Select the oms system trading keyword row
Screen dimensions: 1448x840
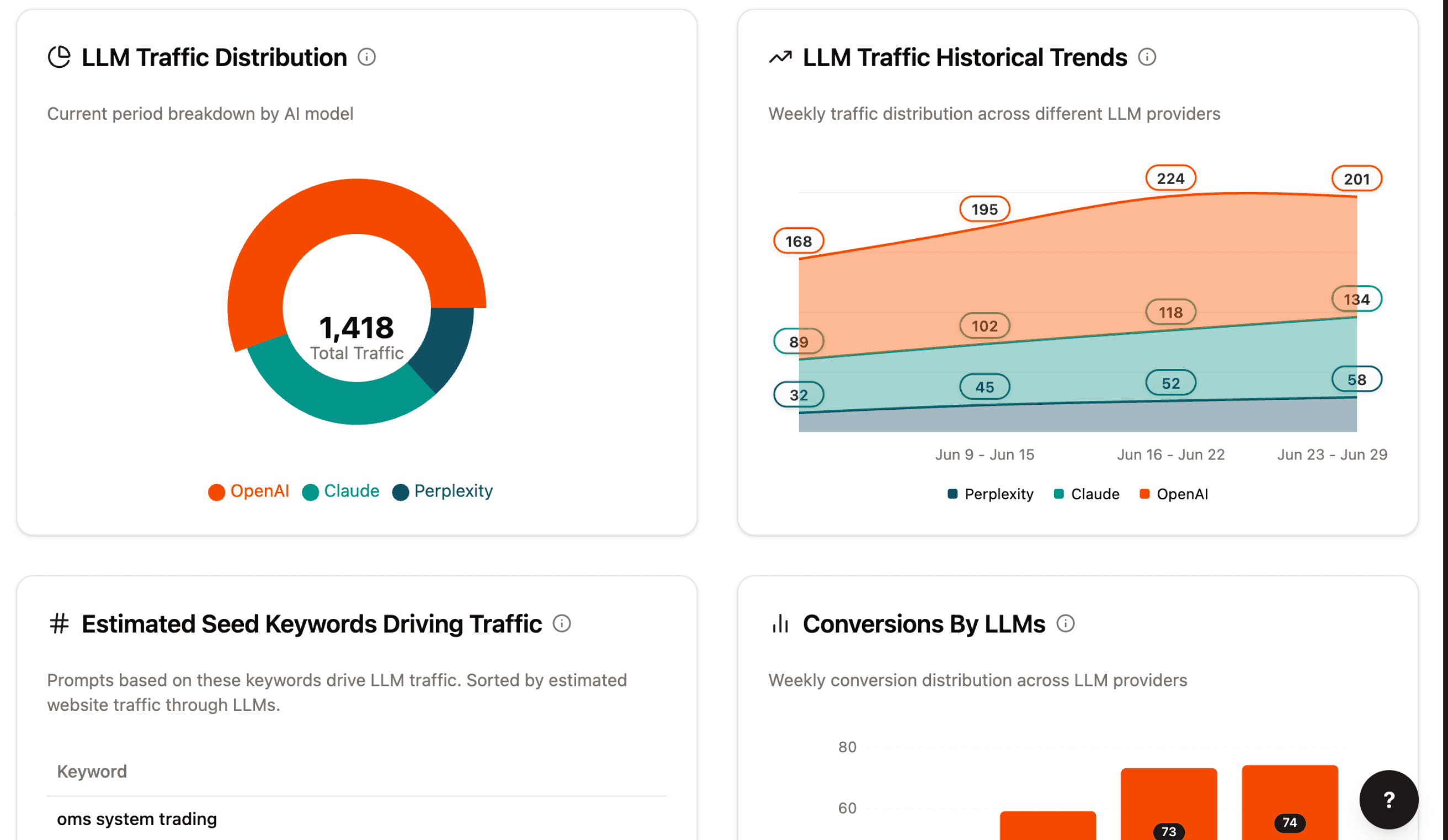click(137, 818)
